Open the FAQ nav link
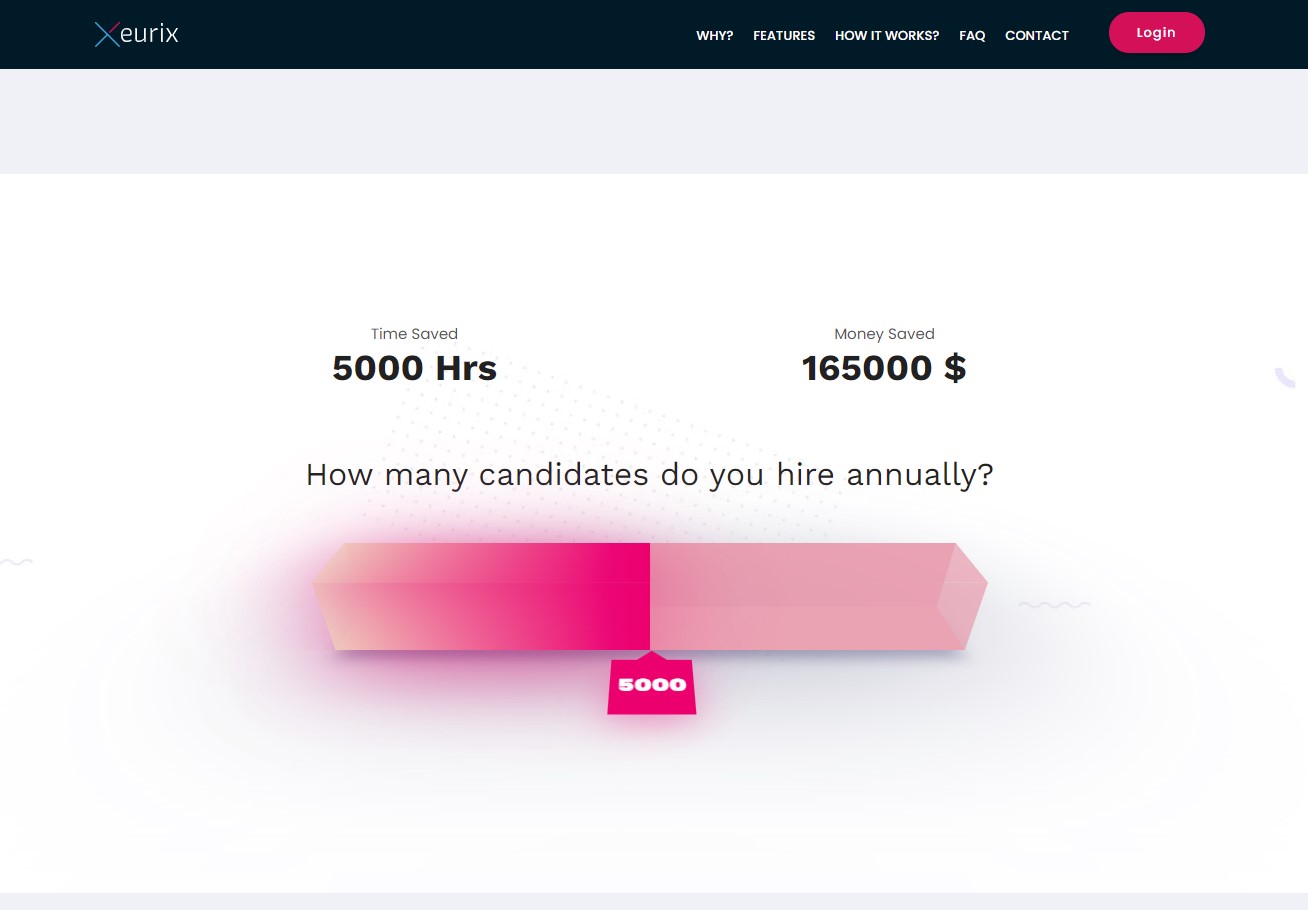Image resolution: width=1308 pixels, height=910 pixels. pos(972,35)
